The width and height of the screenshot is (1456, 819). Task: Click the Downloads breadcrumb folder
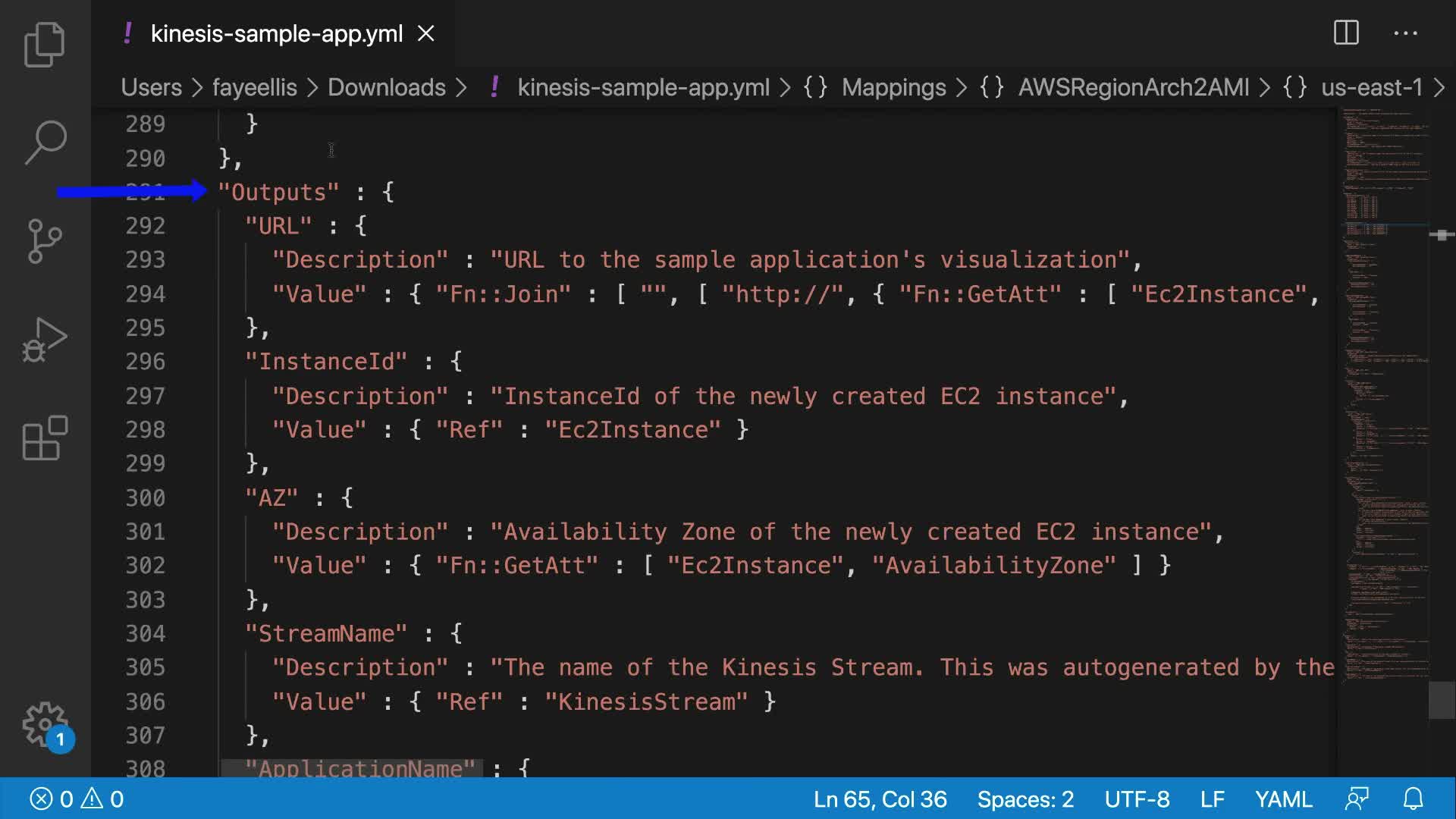click(x=386, y=87)
